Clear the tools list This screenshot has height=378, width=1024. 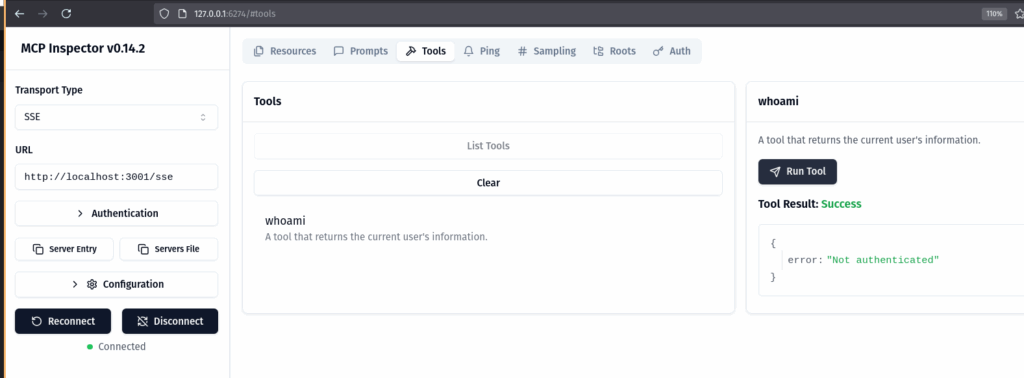(x=488, y=183)
